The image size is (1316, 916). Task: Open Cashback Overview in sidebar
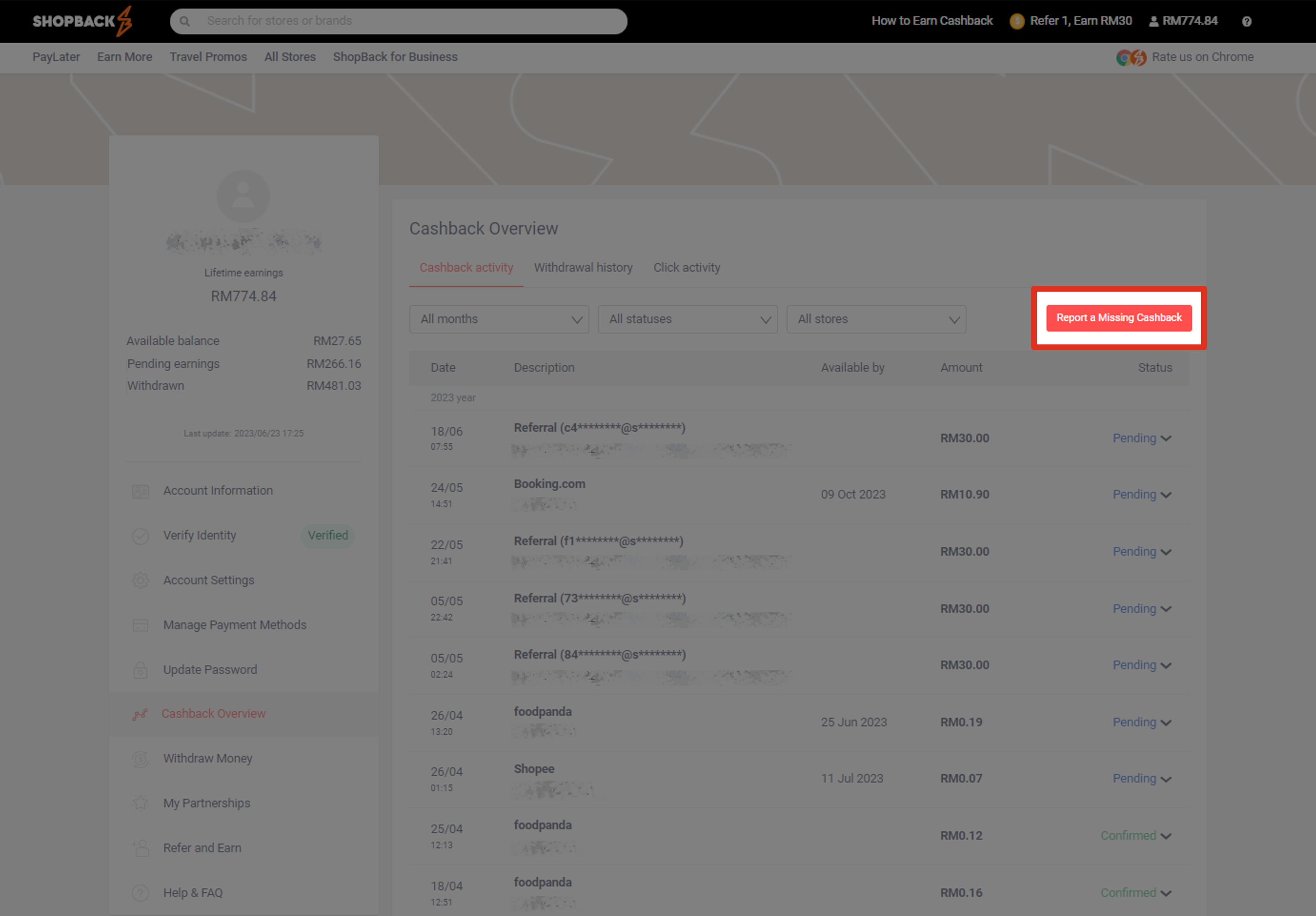(213, 714)
